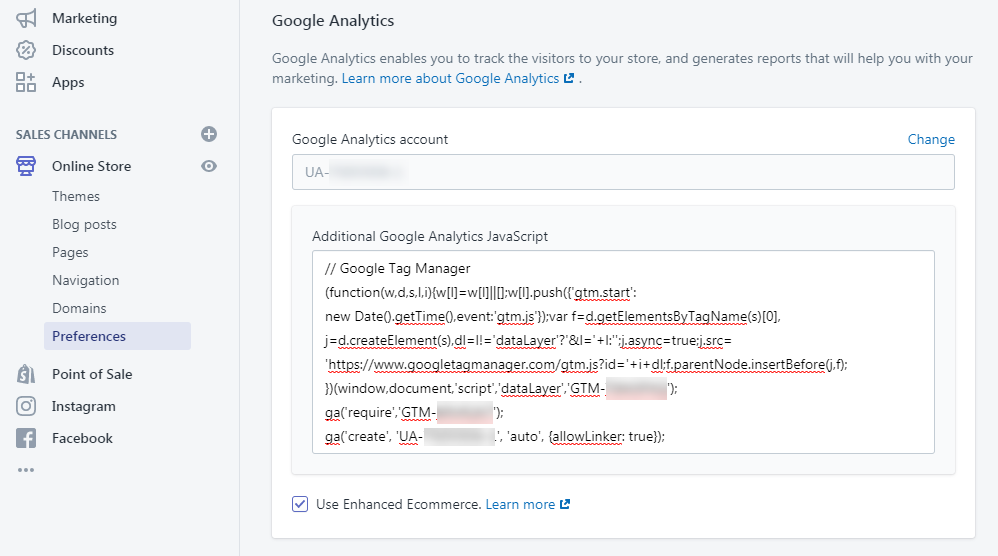Click the Facebook logo icon
The image size is (998, 556).
26,438
